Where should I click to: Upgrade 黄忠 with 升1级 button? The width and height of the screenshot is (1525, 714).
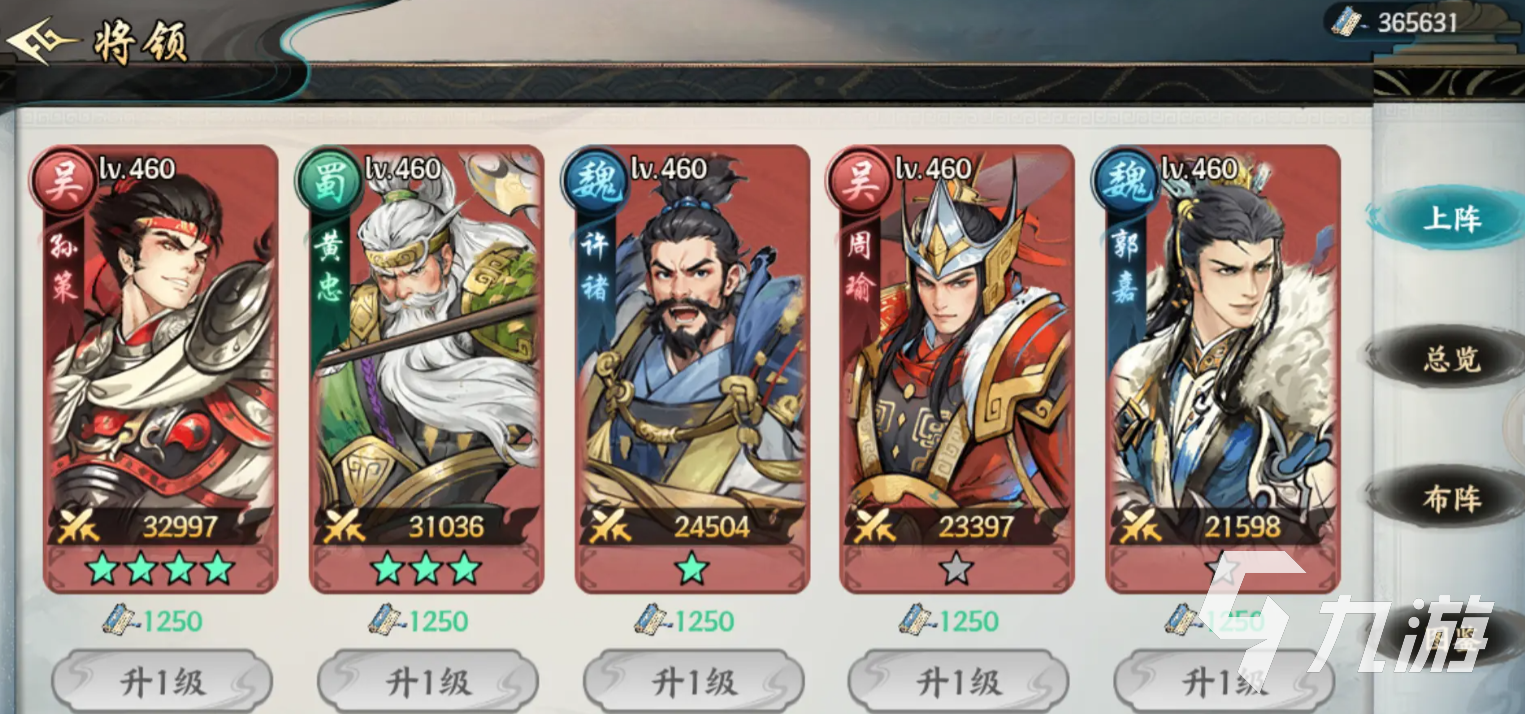click(x=427, y=682)
